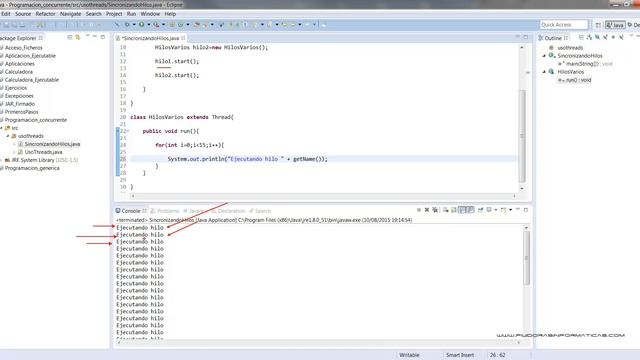Toggle Hide Static Members in Outline toolbar
Screen dimensions: 640x360
click(x=605, y=37)
